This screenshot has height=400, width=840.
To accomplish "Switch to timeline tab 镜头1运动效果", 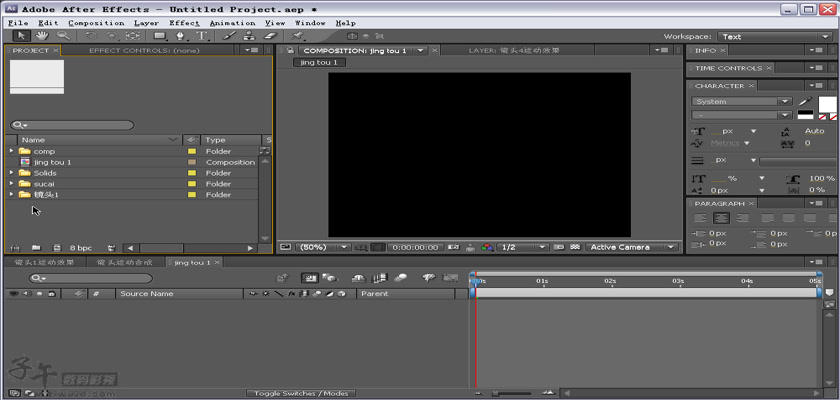I will coord(44,262).
